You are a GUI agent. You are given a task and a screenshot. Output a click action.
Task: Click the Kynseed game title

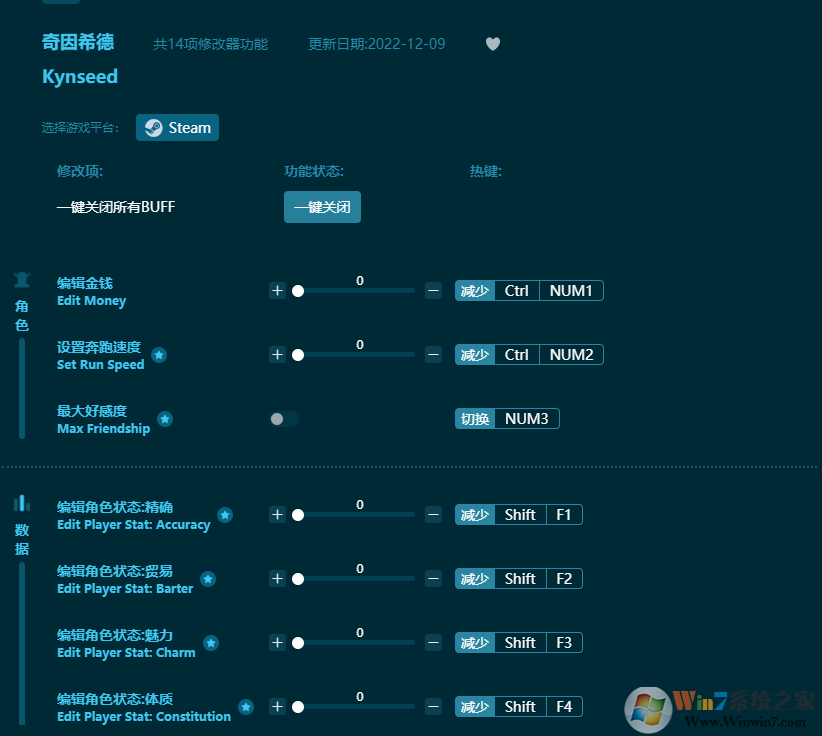pyautogui.click(x=80, y=77)
